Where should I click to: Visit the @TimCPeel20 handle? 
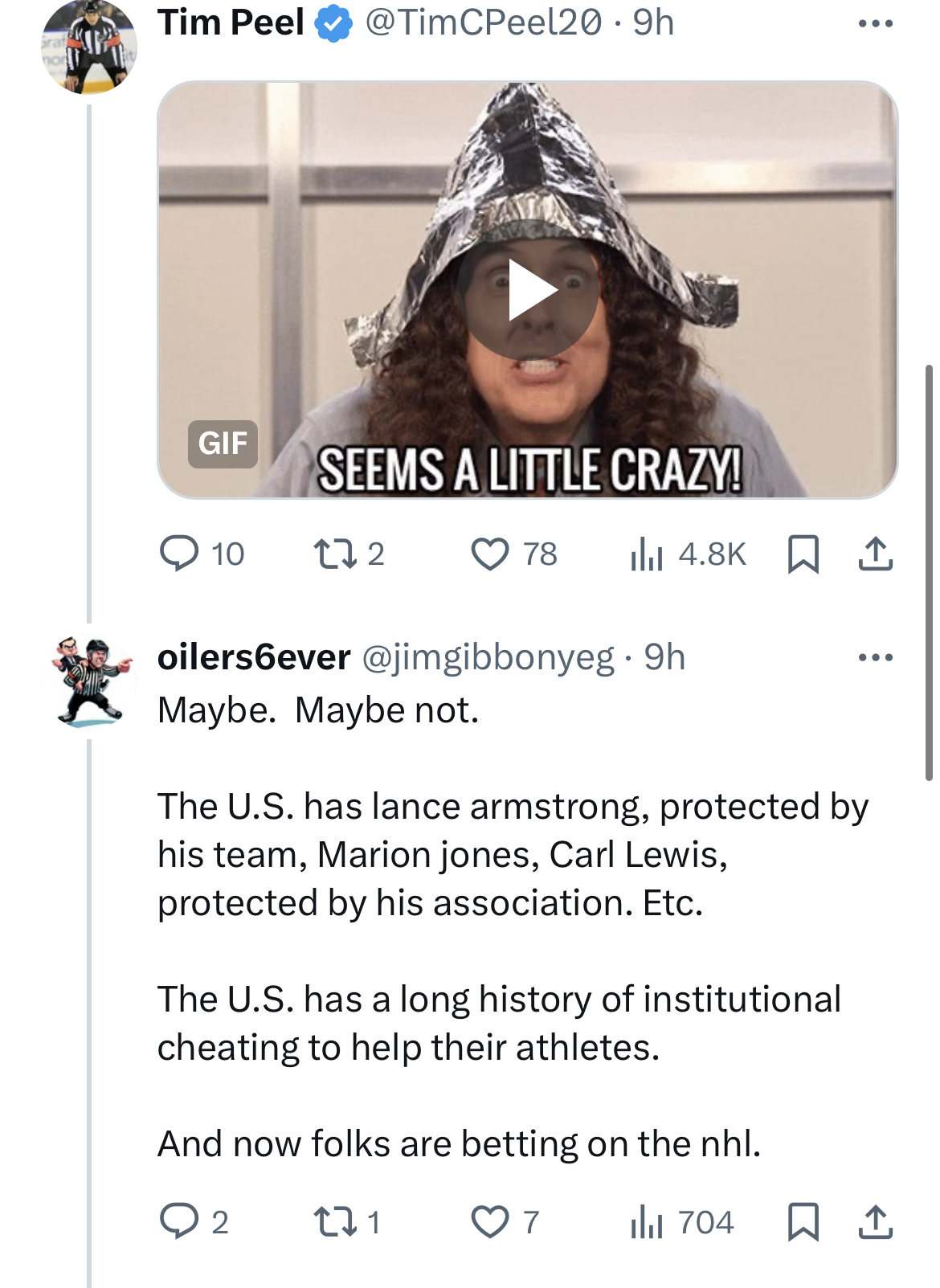(483, 22)
